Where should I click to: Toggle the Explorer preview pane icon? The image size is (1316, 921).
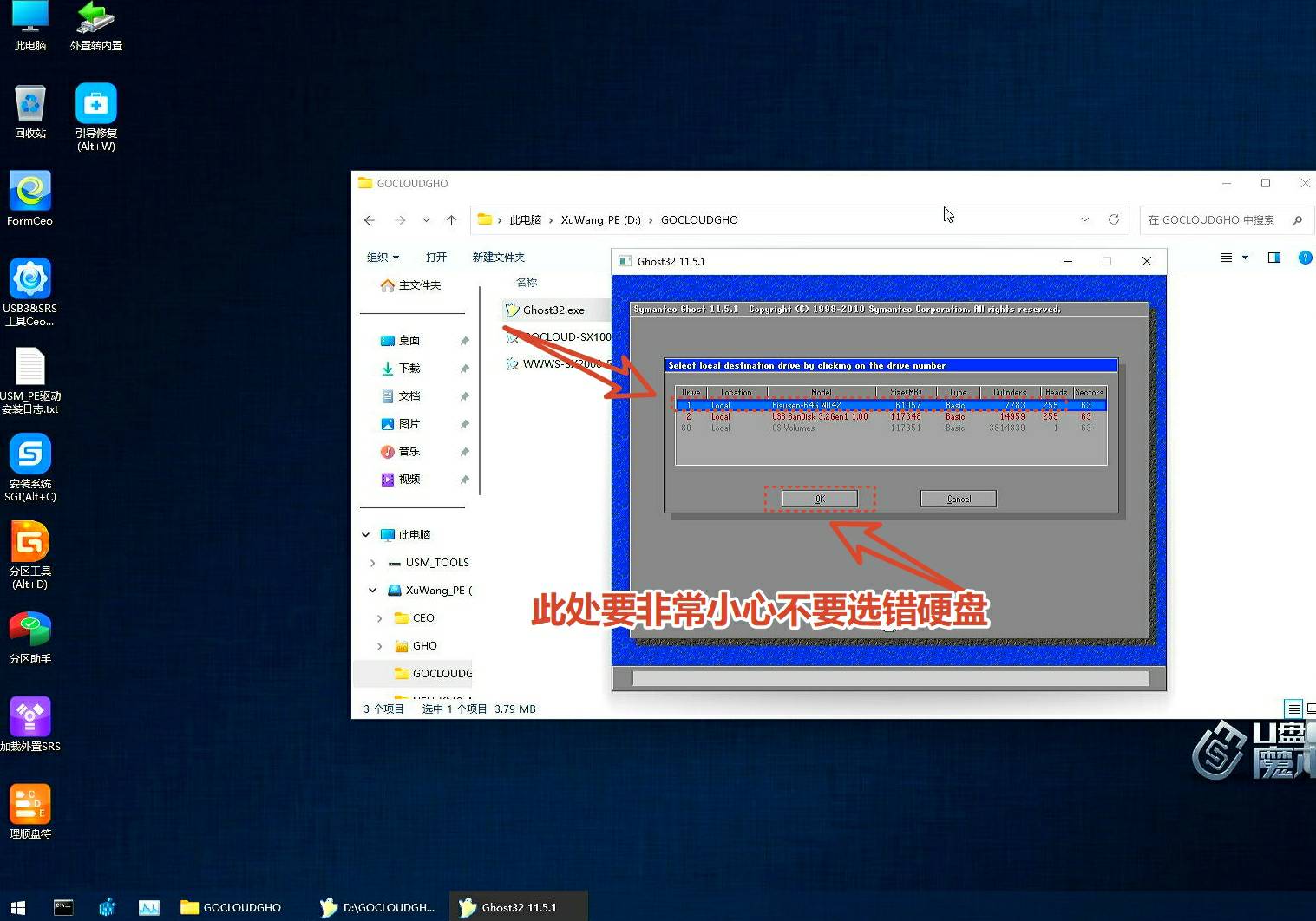coord(1274,257)
